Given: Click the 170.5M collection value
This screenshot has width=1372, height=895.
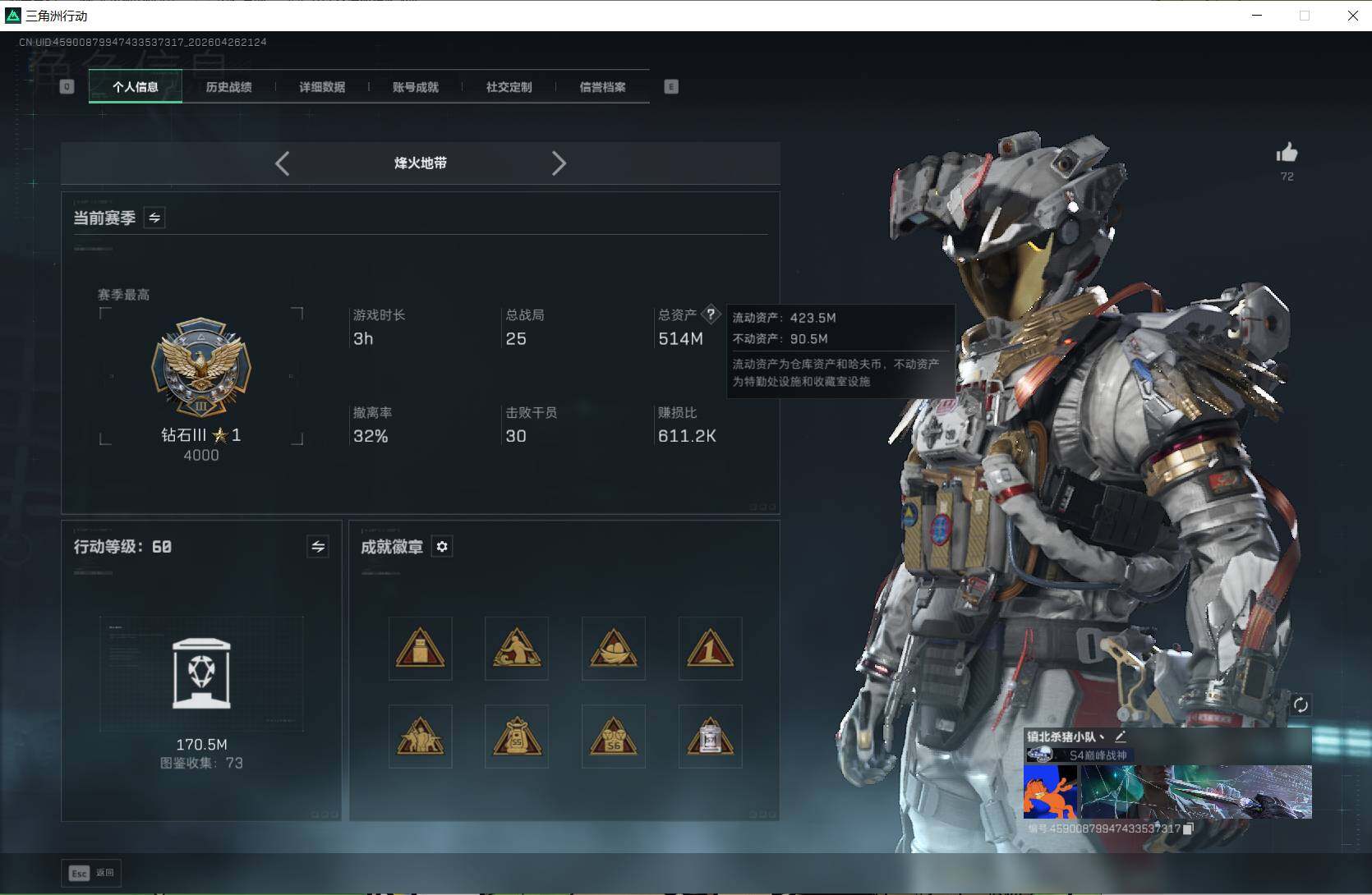Looking at the screenshot, I should pyautogui.click(x=201, y=745).
